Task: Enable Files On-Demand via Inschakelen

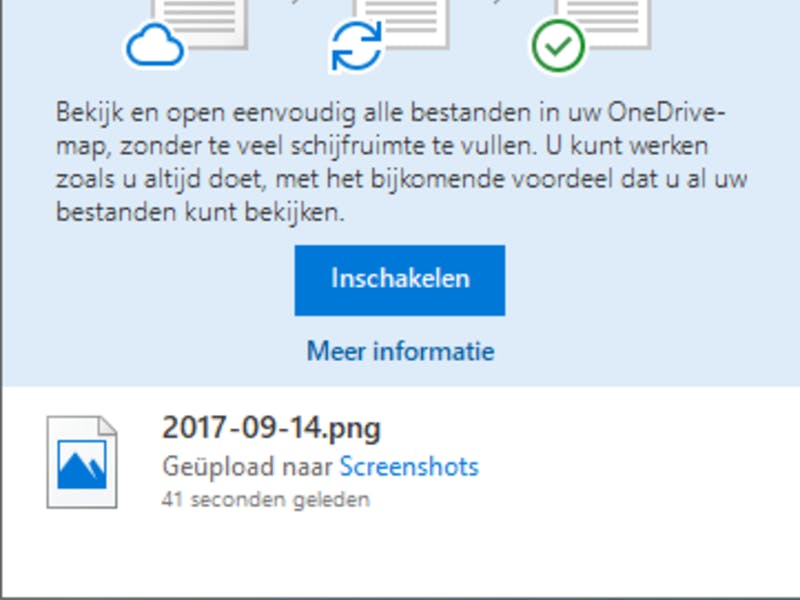Action: pos(399,280)
